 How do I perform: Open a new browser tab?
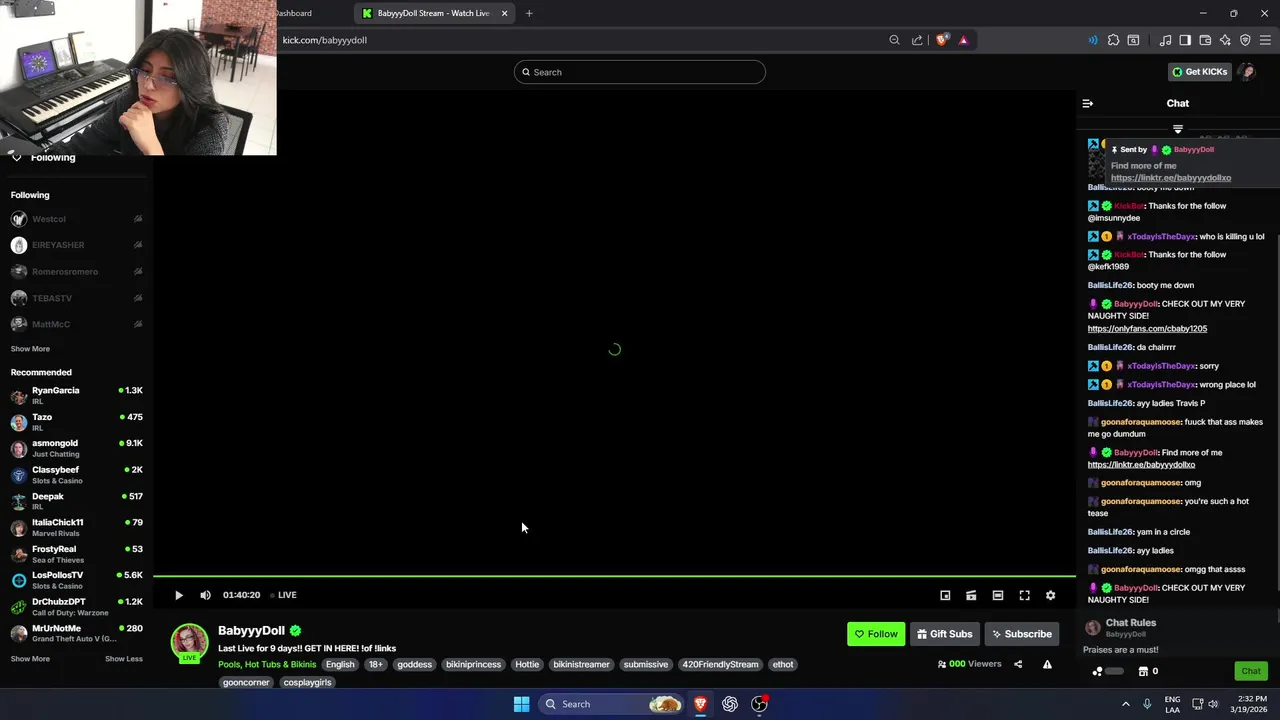click(529, 13)
